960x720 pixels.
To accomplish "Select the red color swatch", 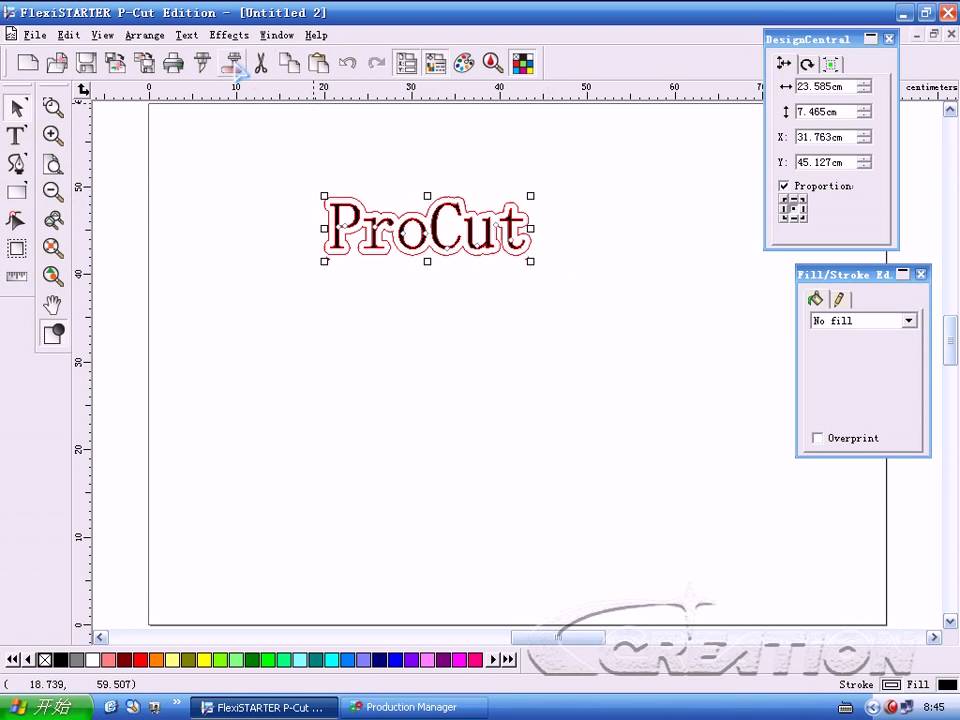I will click(x=140, y=659).
